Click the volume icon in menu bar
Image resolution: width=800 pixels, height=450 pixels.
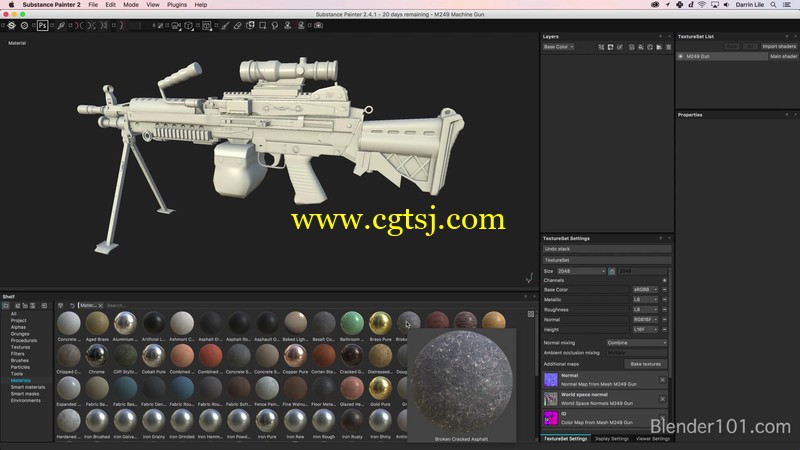pos(727,5)
